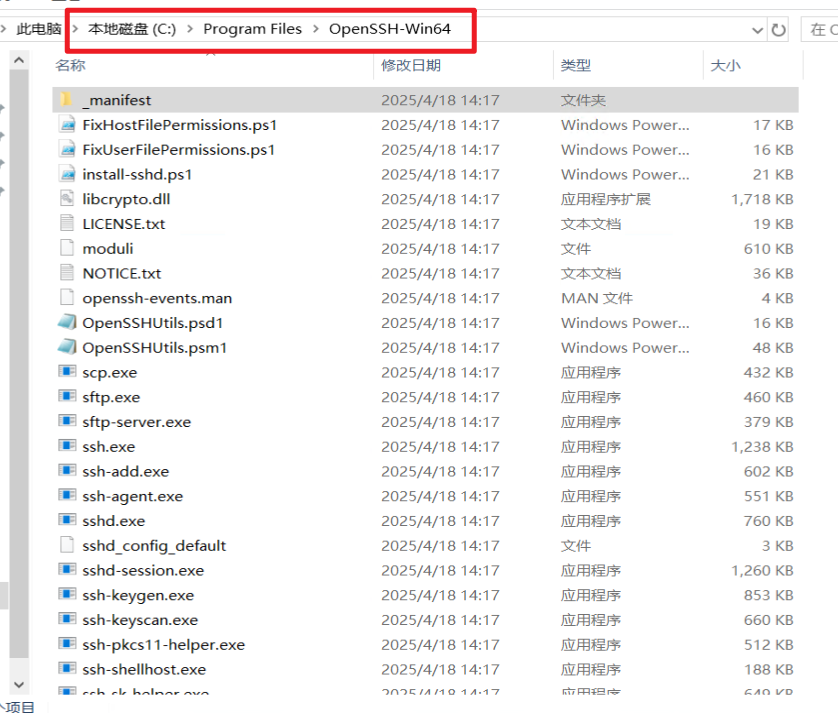Click the libcrypto.dll file icon
838x713 pixels.
pos(67,199)
